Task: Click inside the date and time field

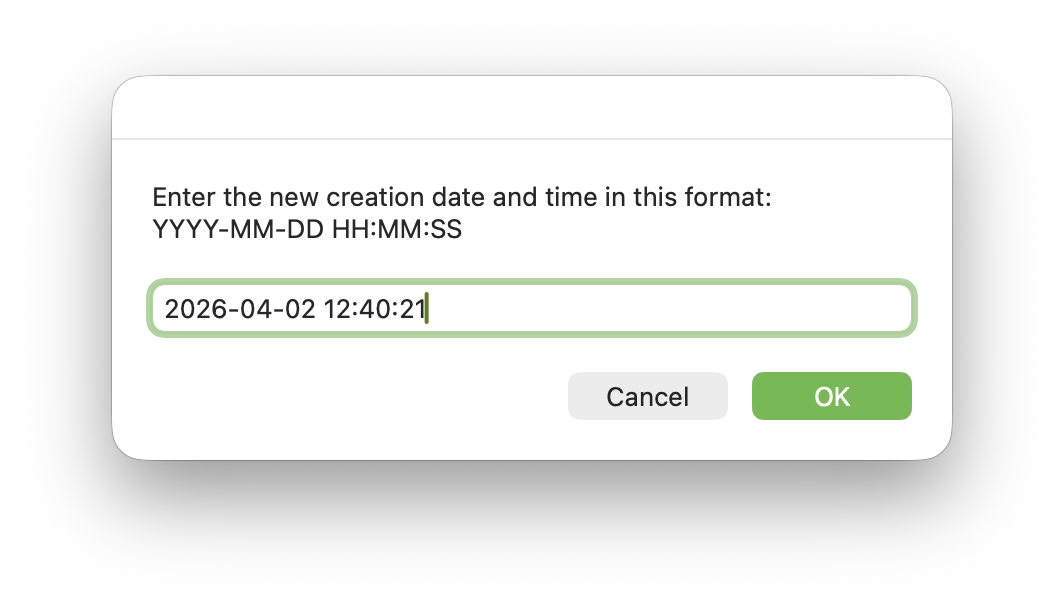Action: click(x=530, y=309)
